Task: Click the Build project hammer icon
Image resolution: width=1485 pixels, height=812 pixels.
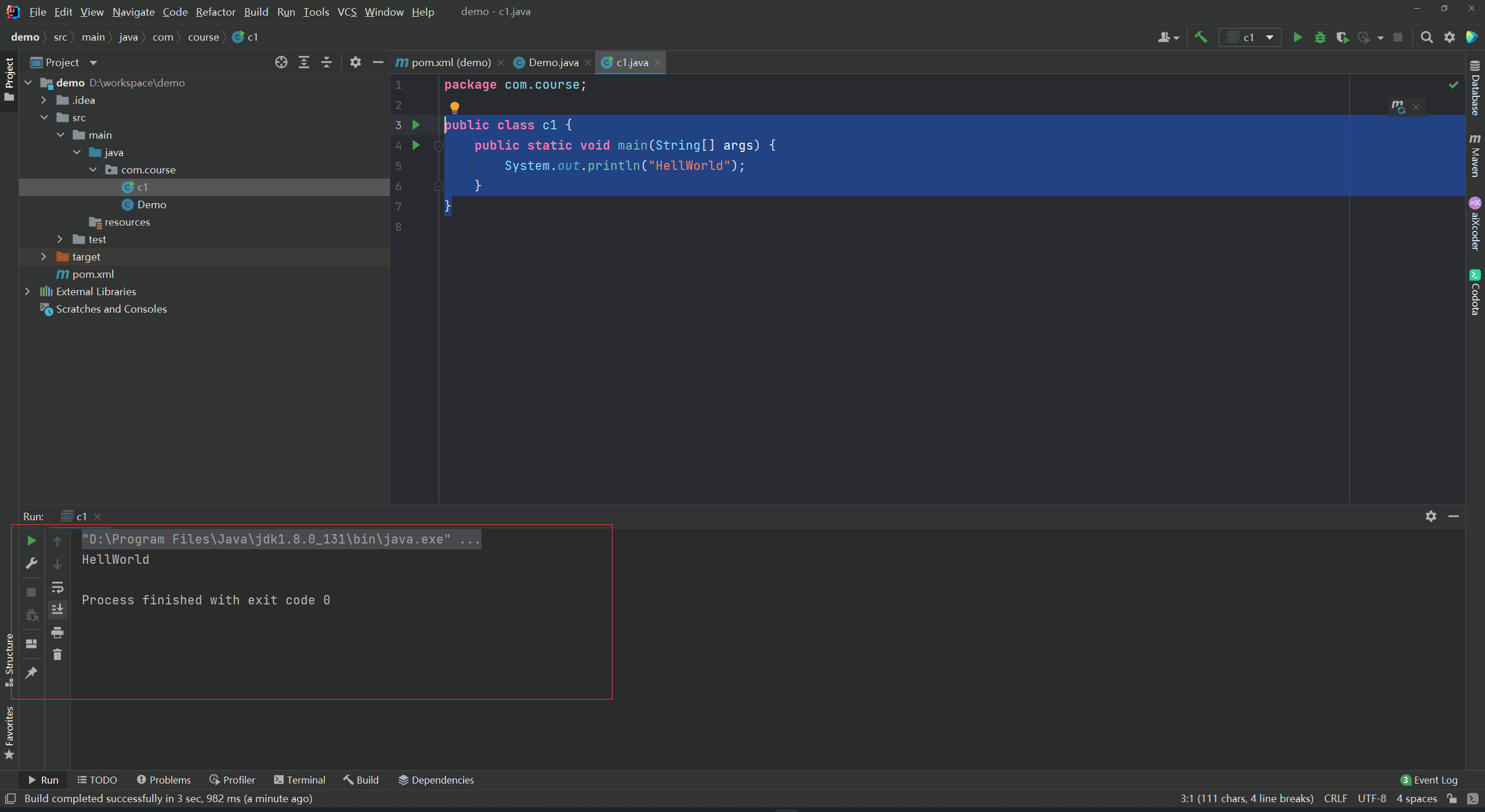Action: pyautogui.click(x=1201, y=37)
